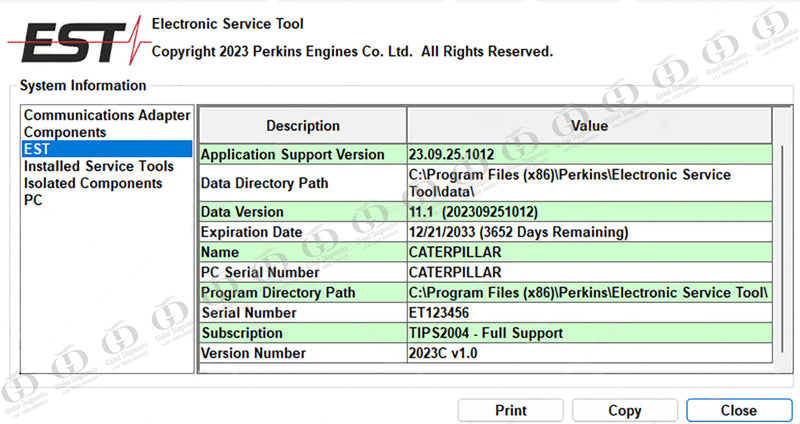
Task: Click value 12/21/2033 (3652 Days Remaining)
Action: (589, 232)
